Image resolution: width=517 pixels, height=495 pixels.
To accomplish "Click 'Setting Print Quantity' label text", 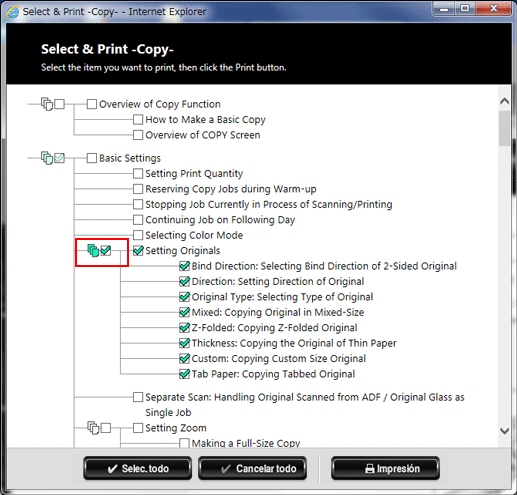I will pos(194,174).
